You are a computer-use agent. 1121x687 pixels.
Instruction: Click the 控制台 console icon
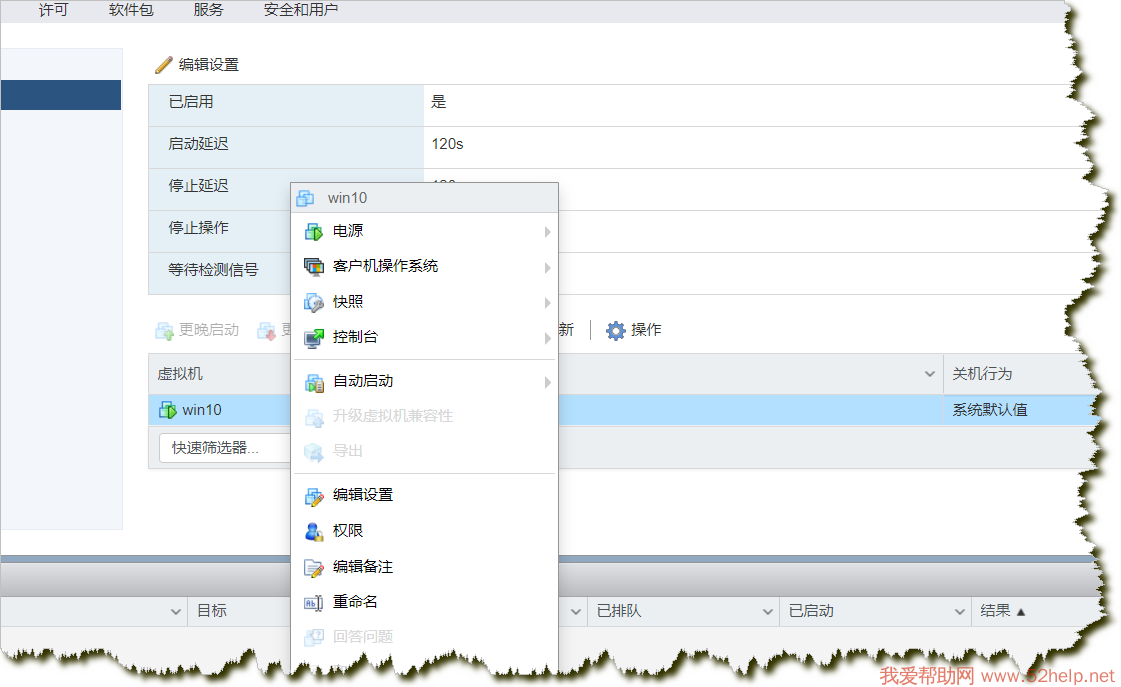(x=314, y=338)
